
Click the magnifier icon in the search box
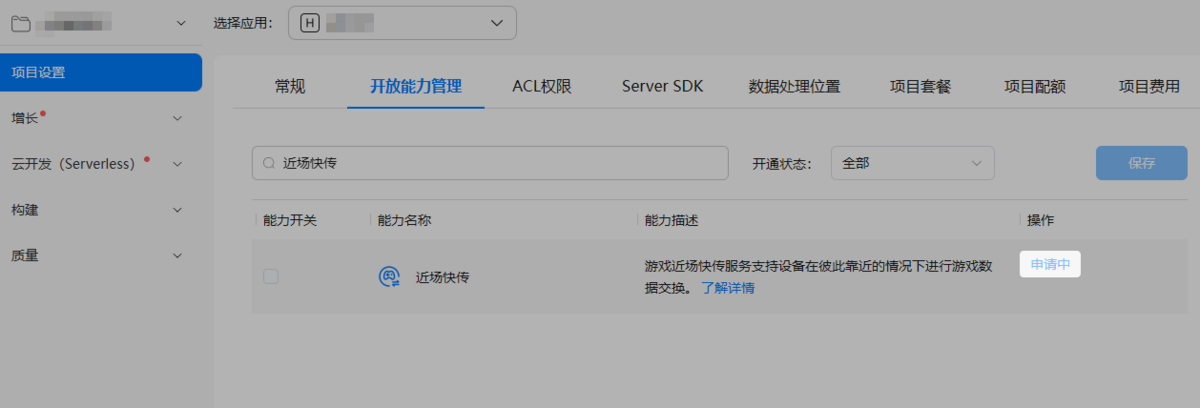(x=269, y=163)
